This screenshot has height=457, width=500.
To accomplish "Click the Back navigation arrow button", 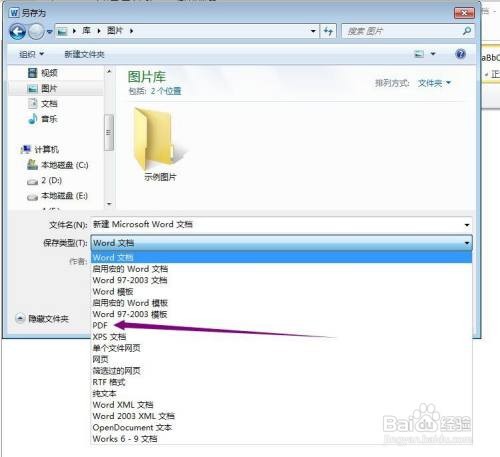I will 17,32.
